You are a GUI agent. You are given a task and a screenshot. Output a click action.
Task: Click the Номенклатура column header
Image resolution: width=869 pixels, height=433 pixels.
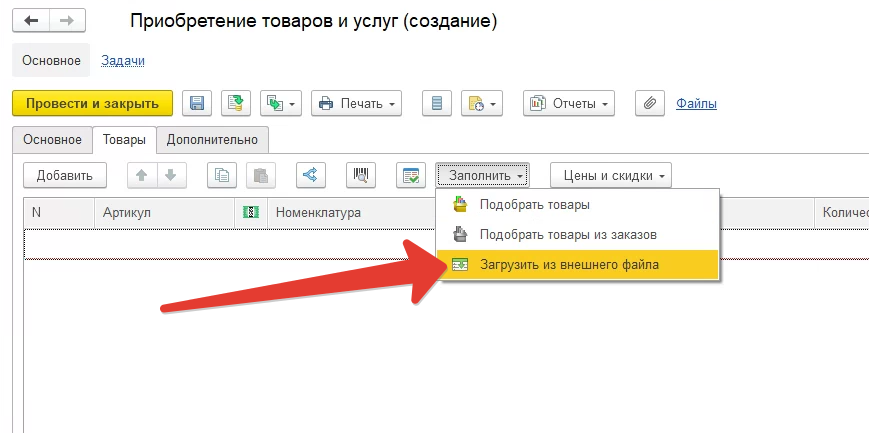[x=318, y=212]
